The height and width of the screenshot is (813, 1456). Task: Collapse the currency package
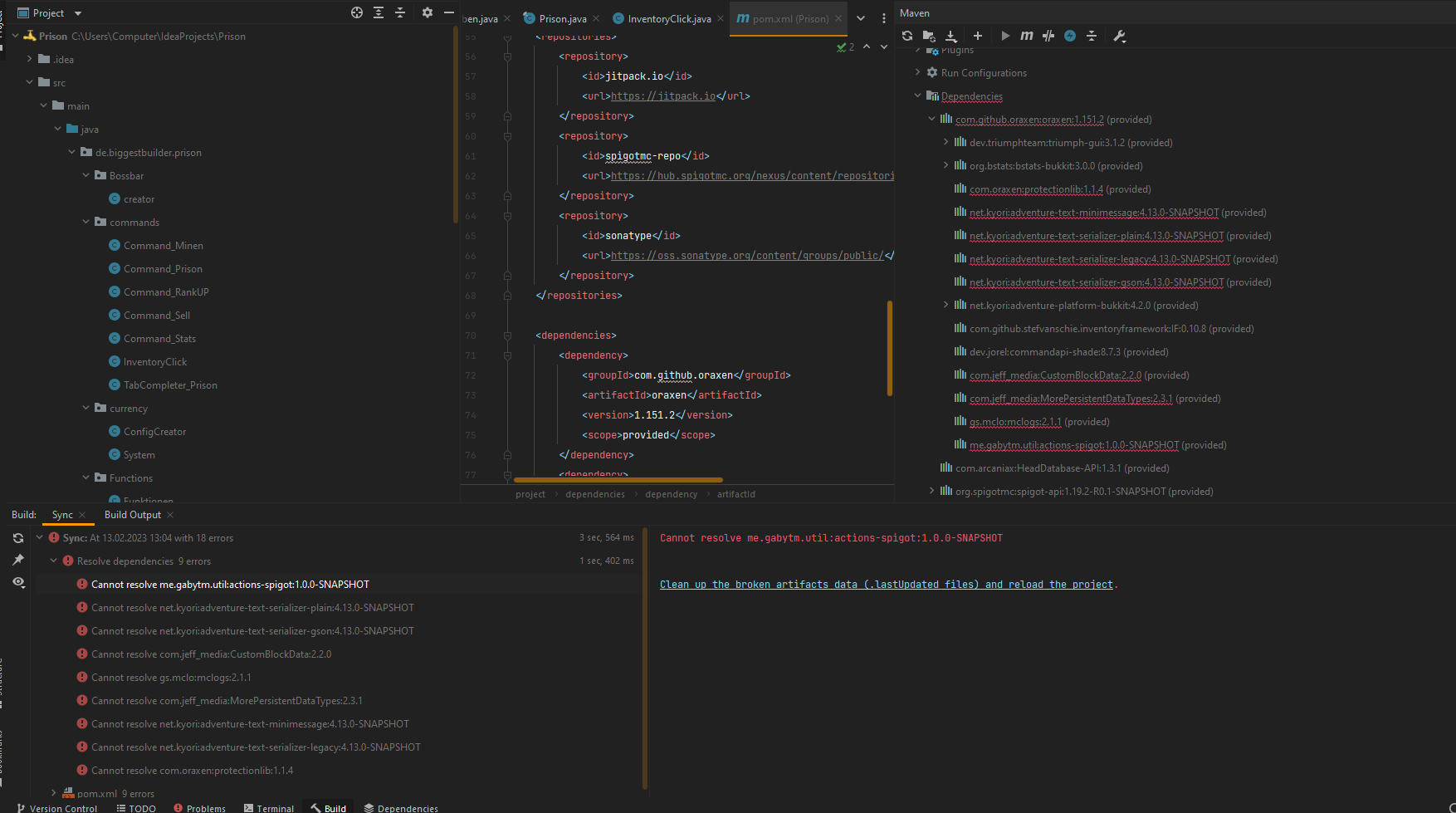point(86,408)
